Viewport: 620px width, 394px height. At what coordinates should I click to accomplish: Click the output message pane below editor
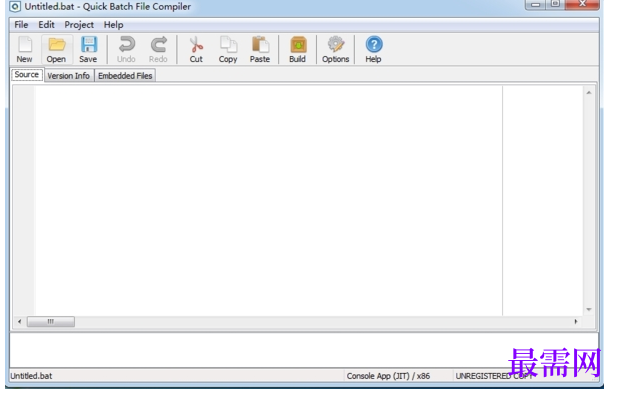coord(304,350)
